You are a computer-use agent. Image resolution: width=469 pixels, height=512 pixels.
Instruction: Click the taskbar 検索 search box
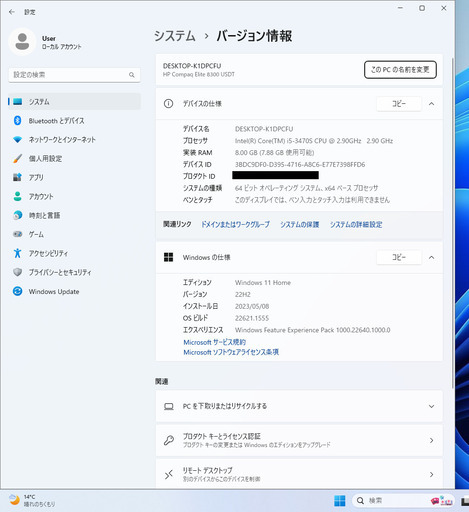coord(403,500)
